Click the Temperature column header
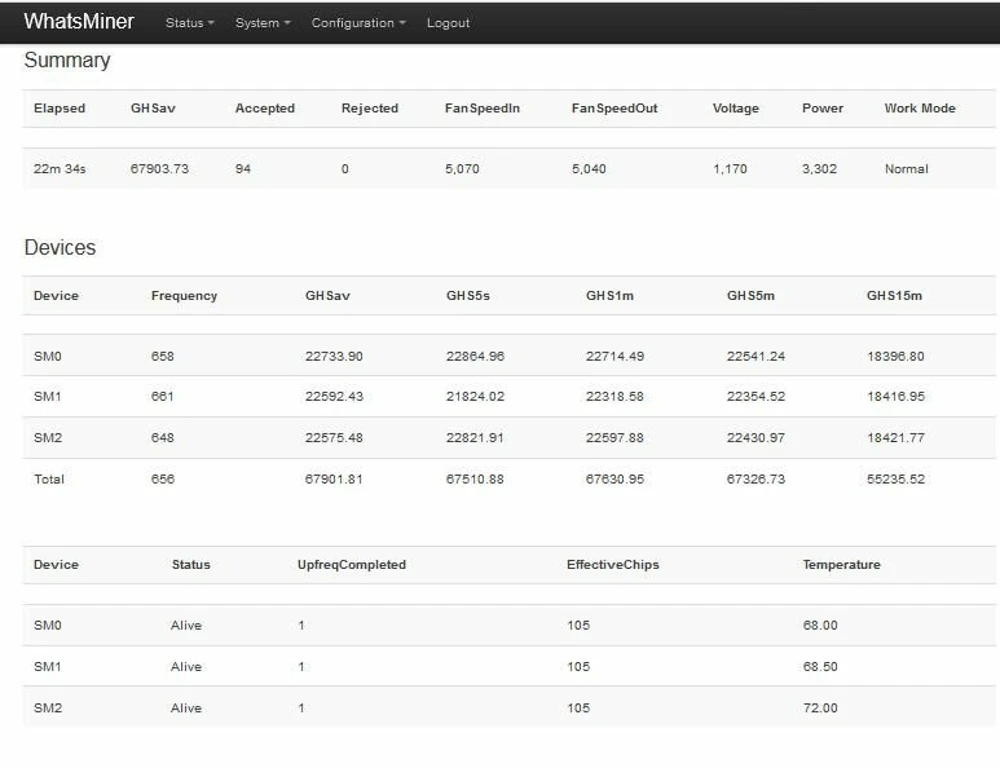 pyautogui.click(x=841, y=565)
